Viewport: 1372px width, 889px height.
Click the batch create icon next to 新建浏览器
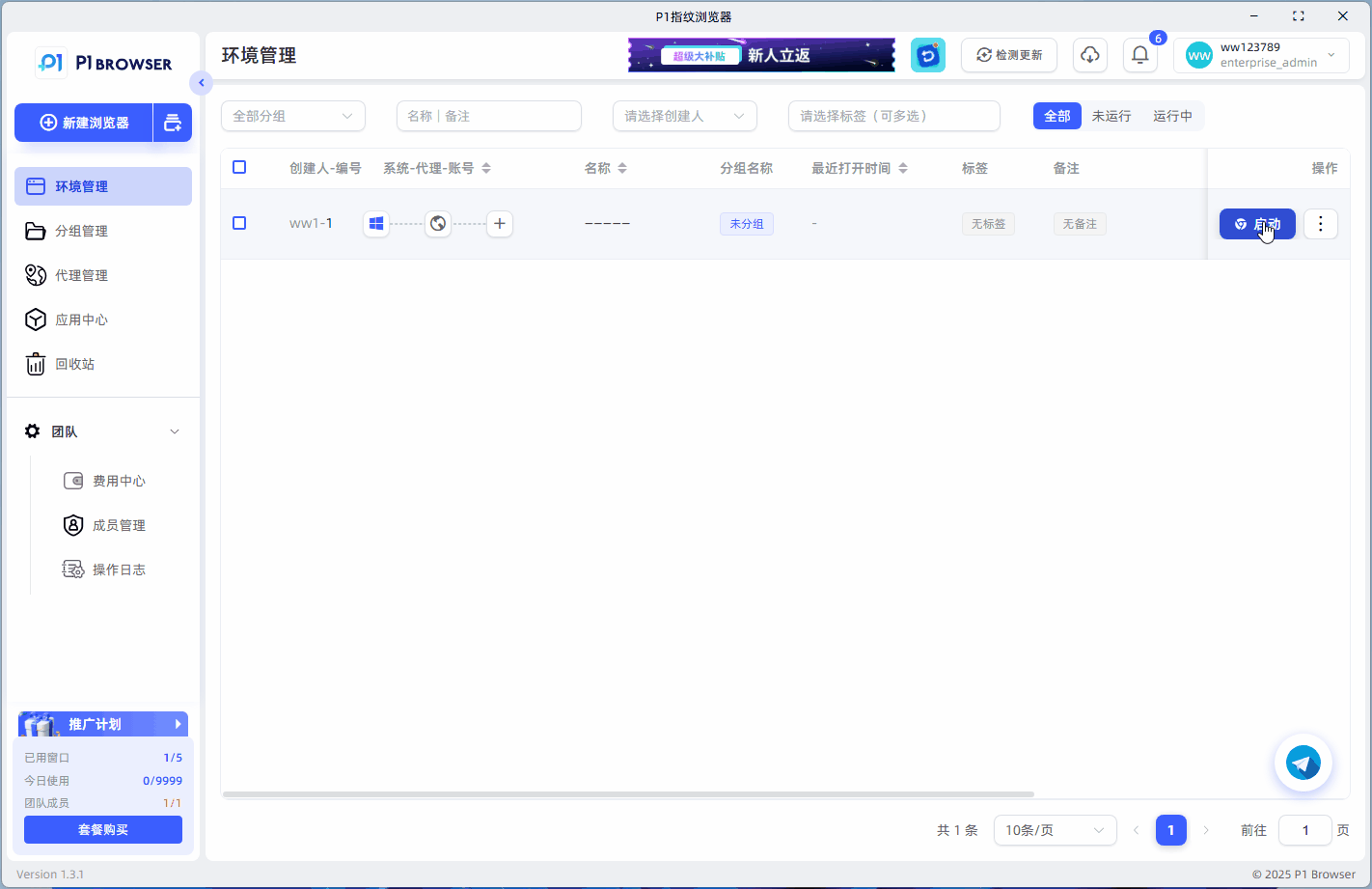pos(172,123)
